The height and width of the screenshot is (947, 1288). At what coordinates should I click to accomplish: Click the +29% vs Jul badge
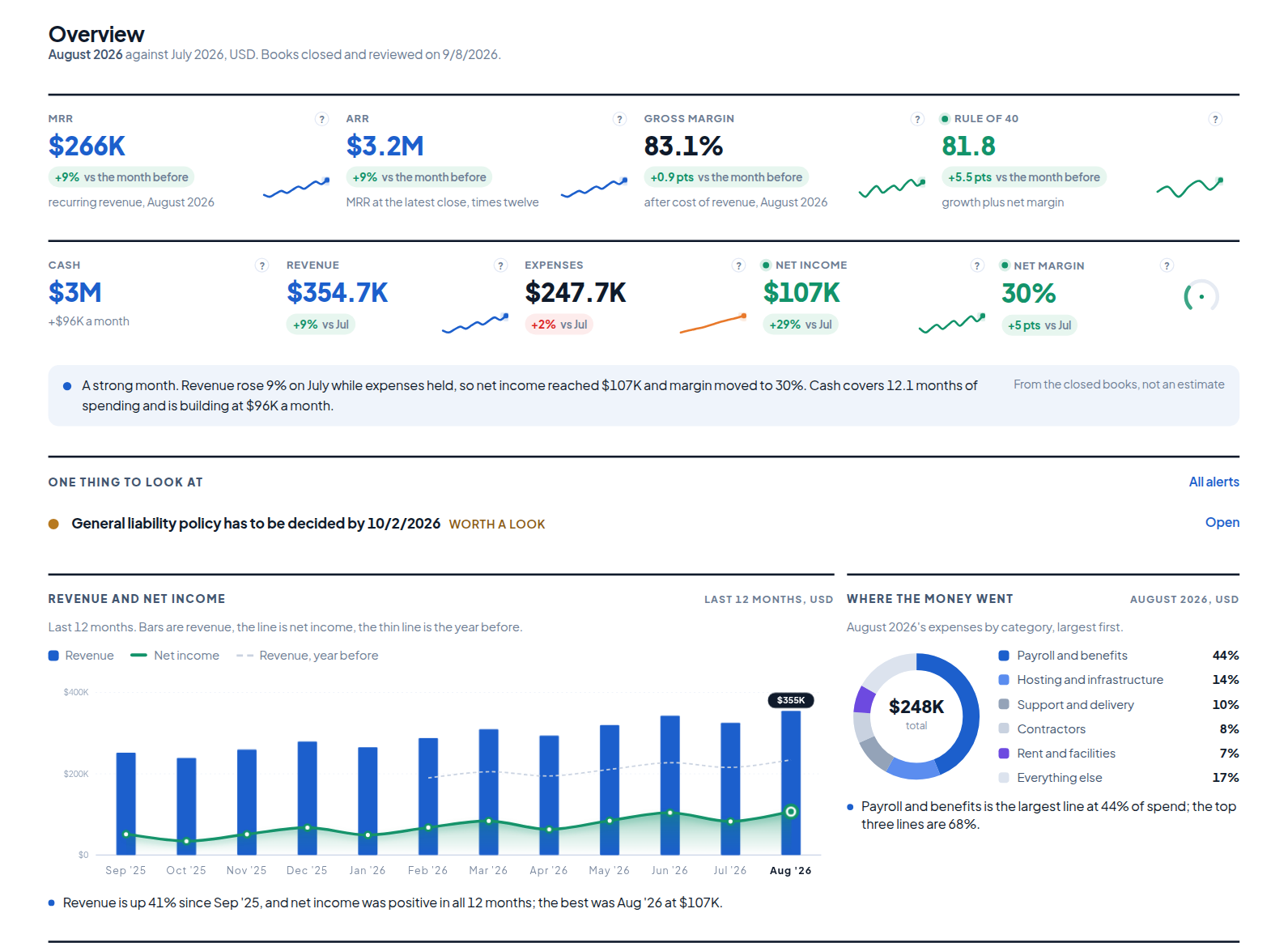tap(801, 325)
